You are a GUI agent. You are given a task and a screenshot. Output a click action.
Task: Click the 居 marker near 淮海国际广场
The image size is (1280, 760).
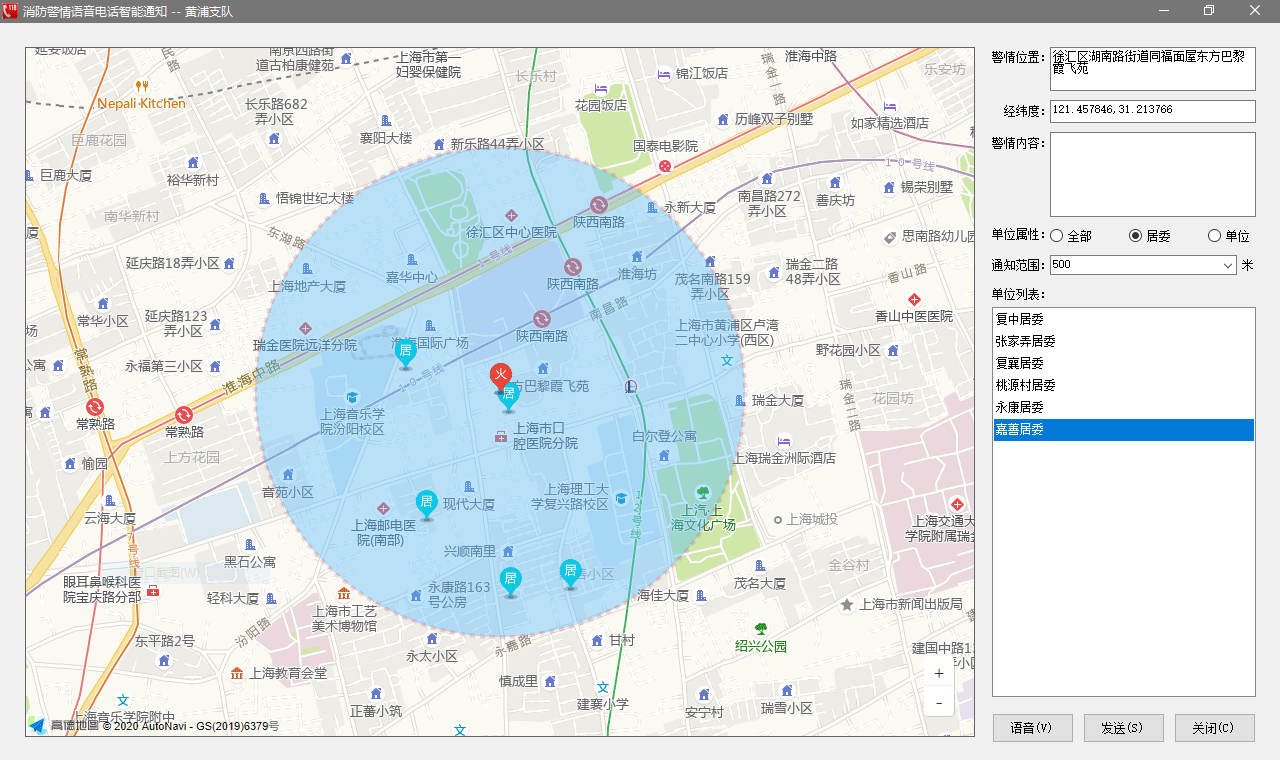[405, 351]
